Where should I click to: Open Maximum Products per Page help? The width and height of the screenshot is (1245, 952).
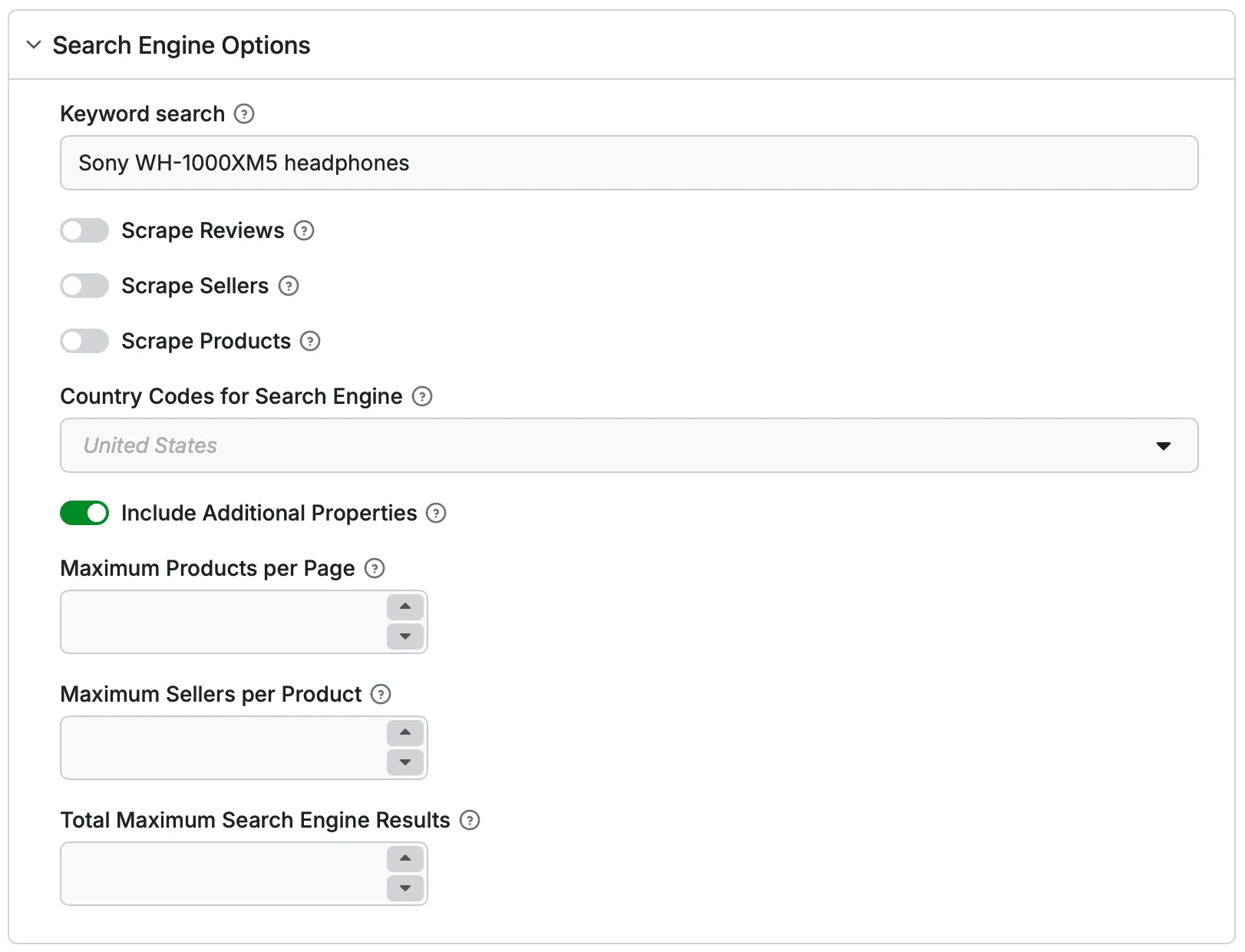(375, 568)
